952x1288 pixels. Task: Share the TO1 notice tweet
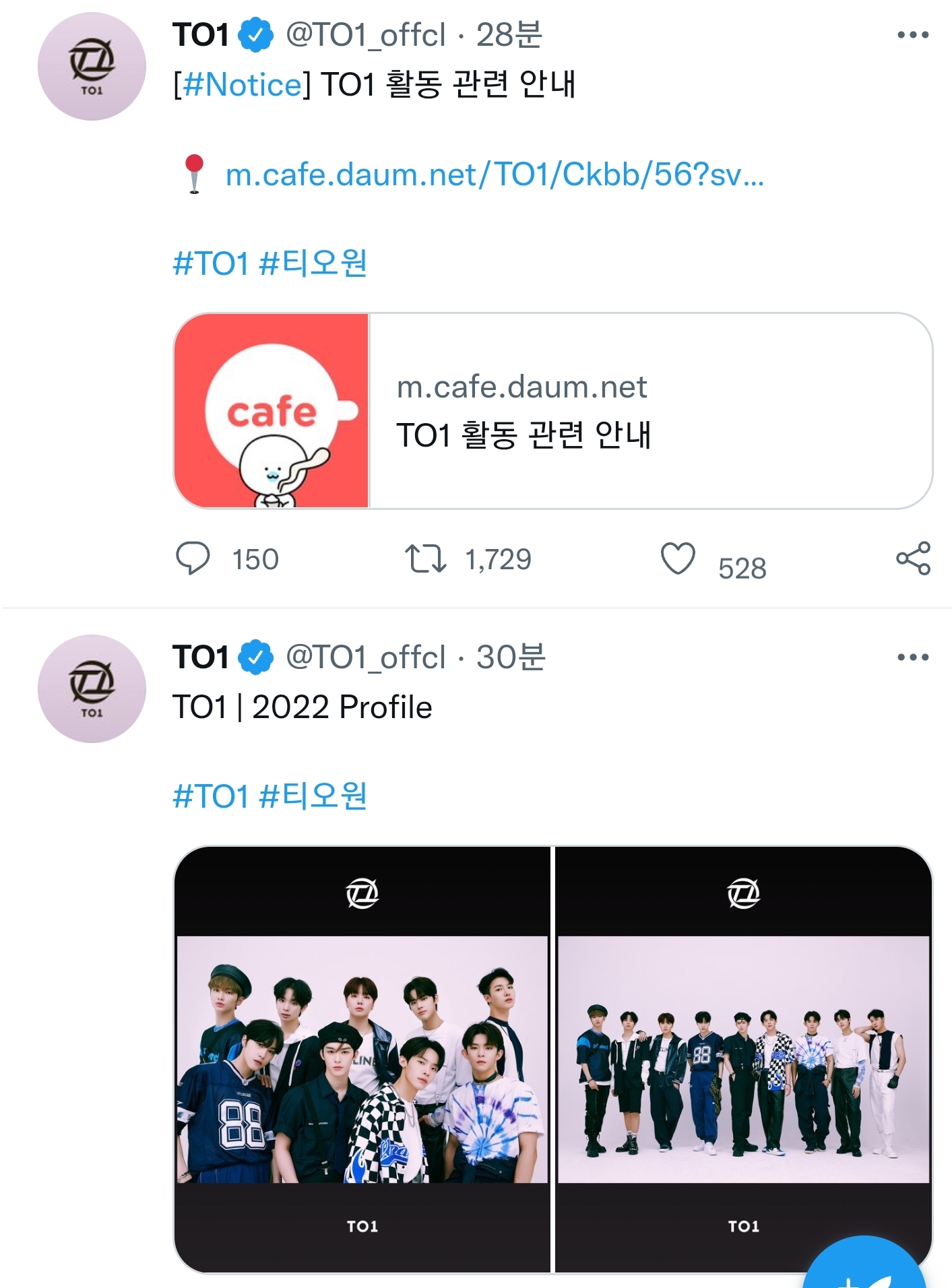913,558
